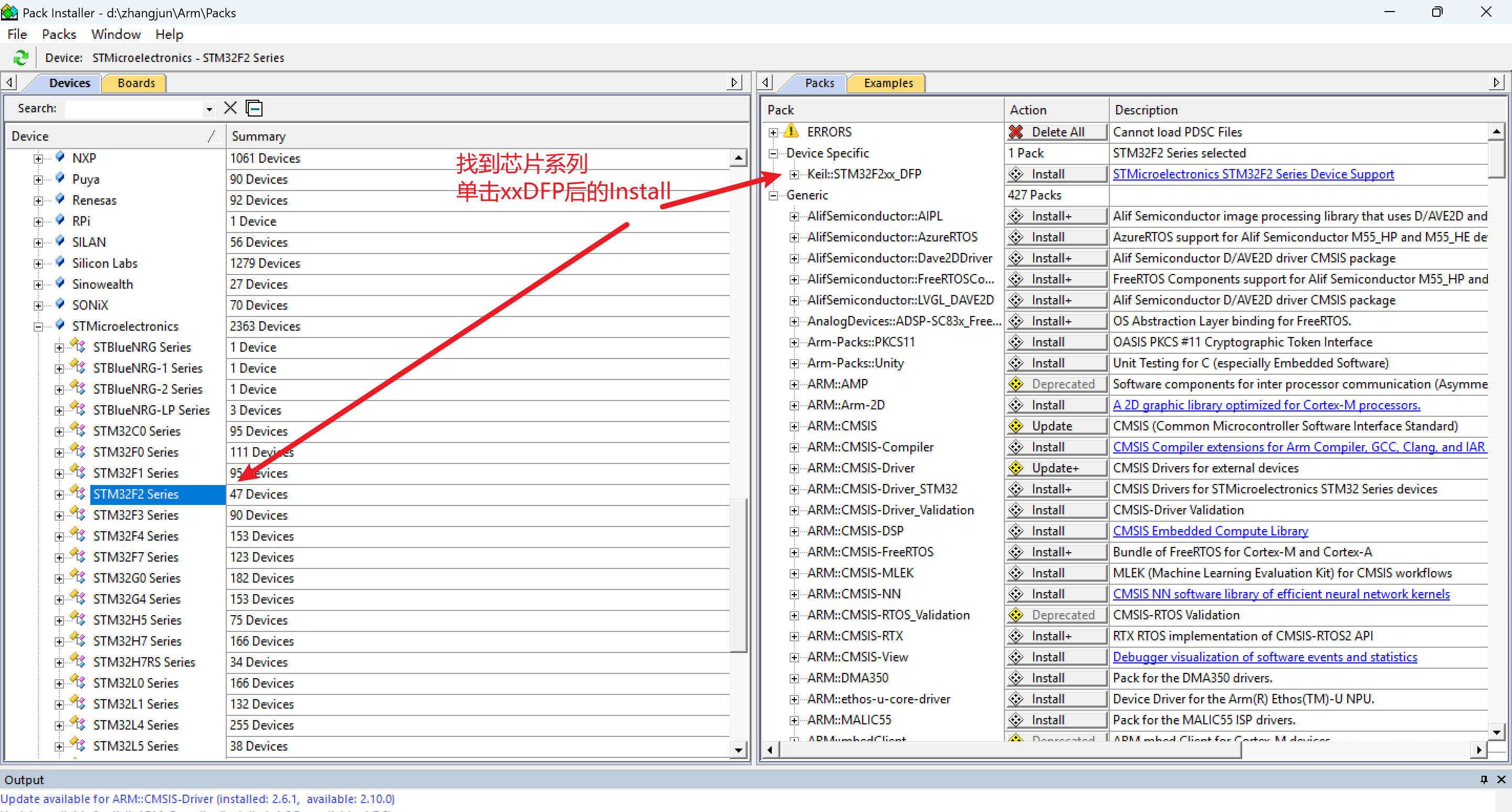1512x812 pixels.
Task: Sort by the Device column header
Action: pyautogui.click(x=115, y=135)
